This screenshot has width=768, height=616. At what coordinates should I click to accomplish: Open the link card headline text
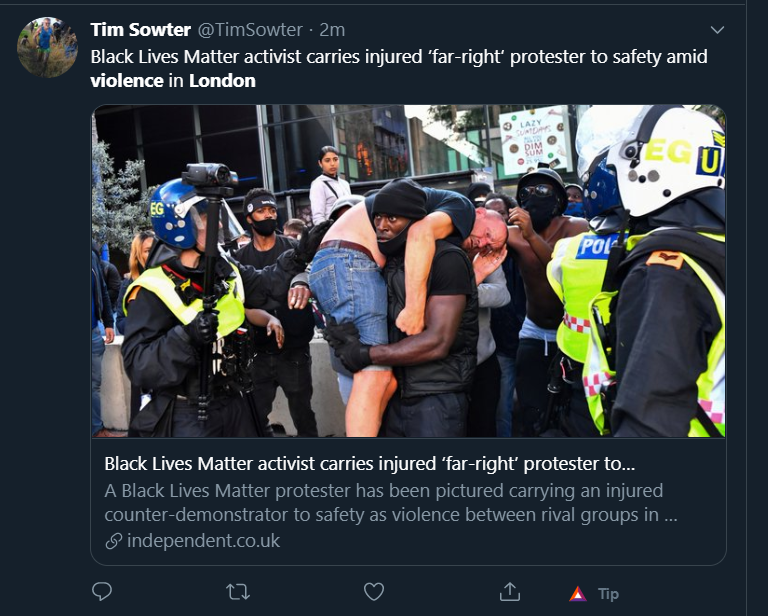pos(370,464)
